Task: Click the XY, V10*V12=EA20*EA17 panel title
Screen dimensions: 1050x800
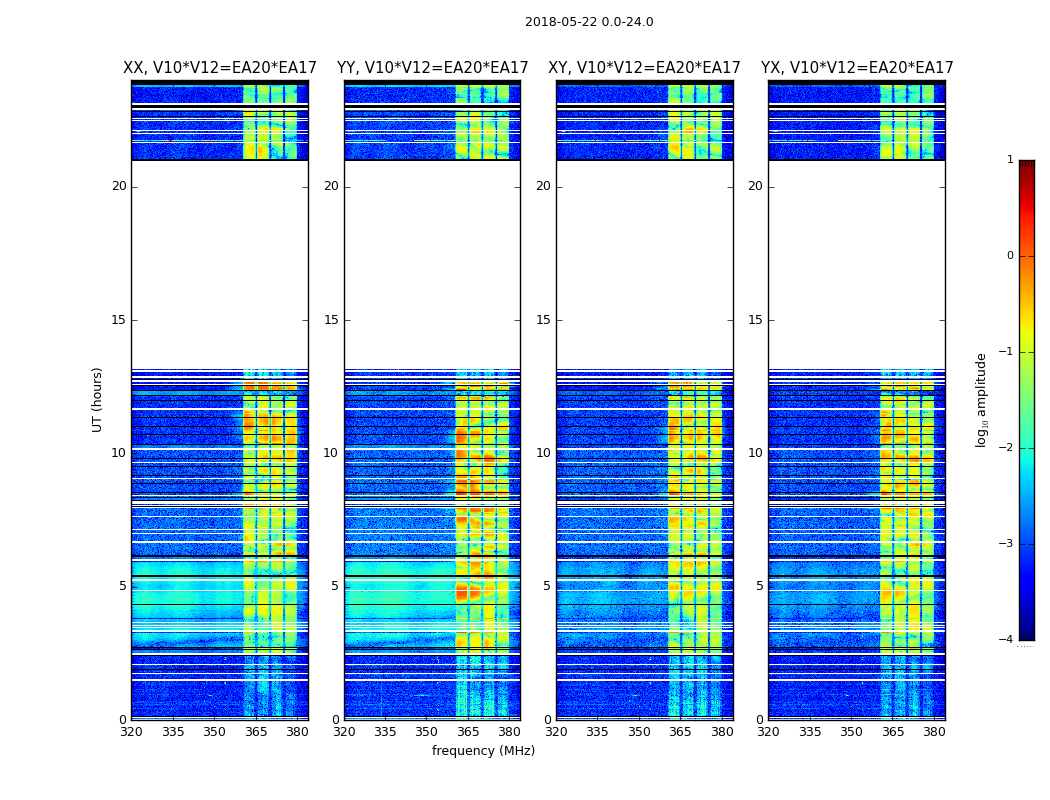Action: [x=644, y=68]
